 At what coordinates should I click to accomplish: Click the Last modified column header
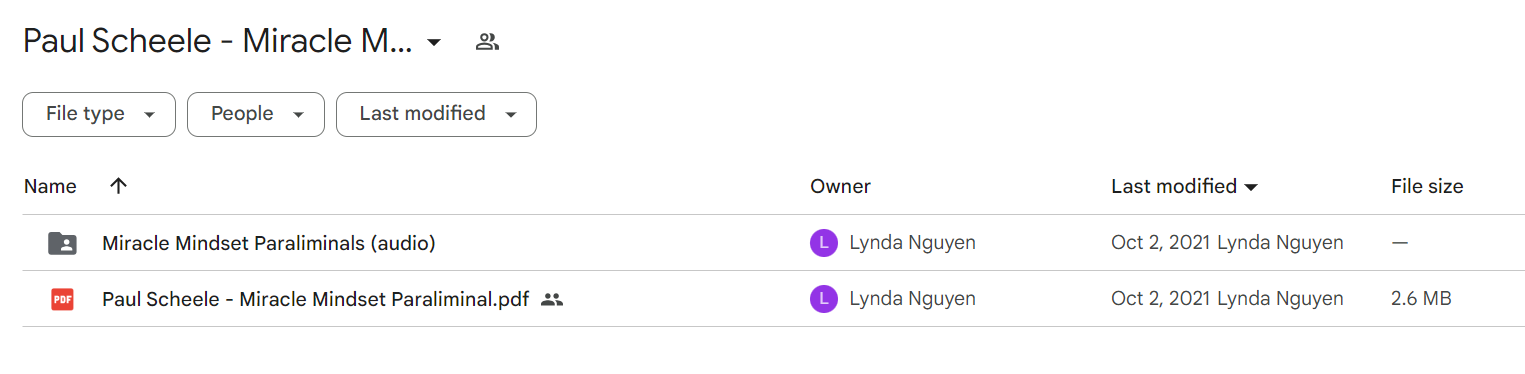[x=1174, y=186]
